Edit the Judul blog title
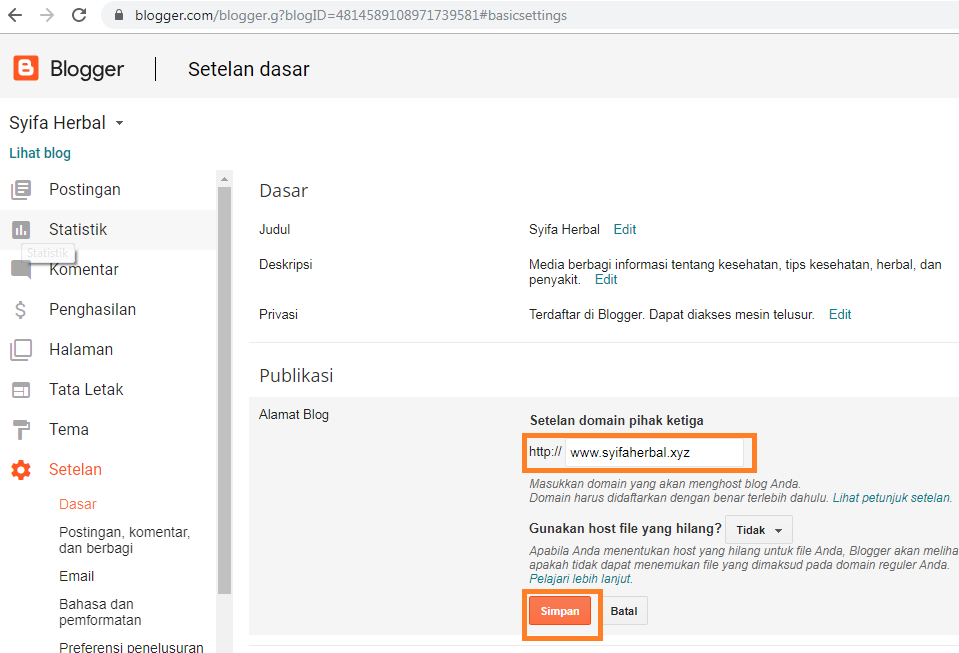 [624, 229]
